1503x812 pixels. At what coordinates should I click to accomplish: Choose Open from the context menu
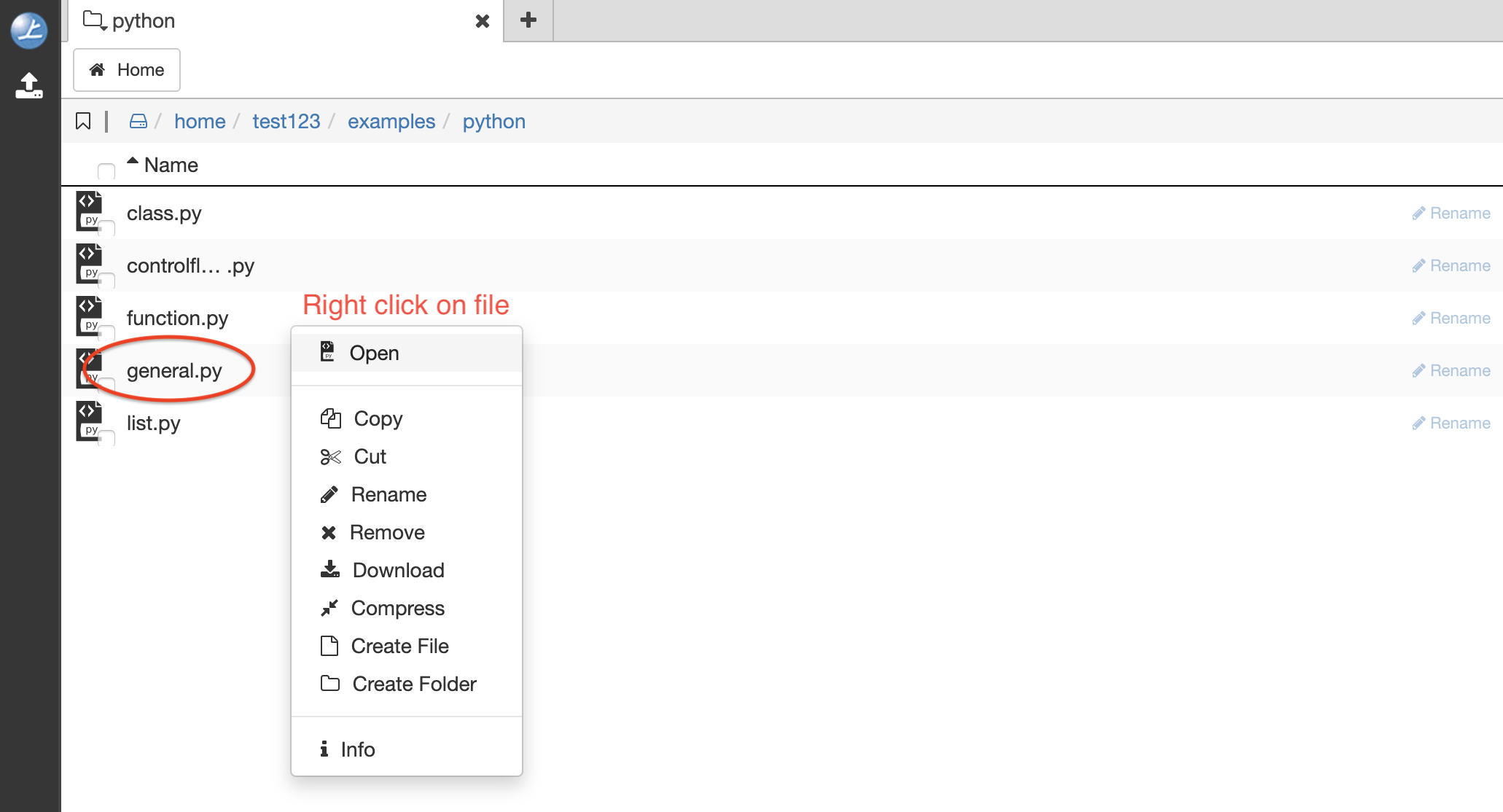[x=374, y=352]
